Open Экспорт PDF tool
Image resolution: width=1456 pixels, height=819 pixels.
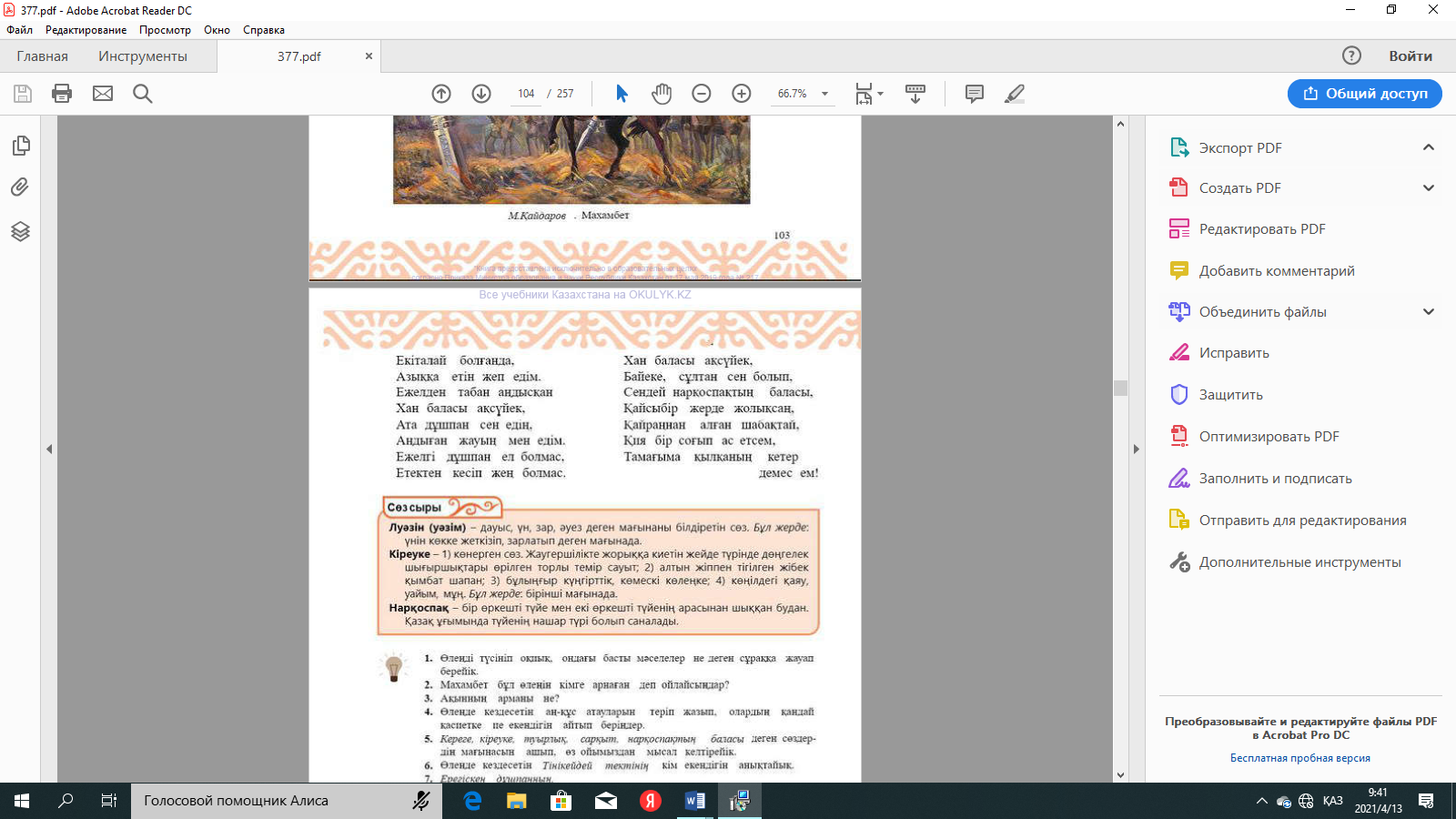[1240, 148]
